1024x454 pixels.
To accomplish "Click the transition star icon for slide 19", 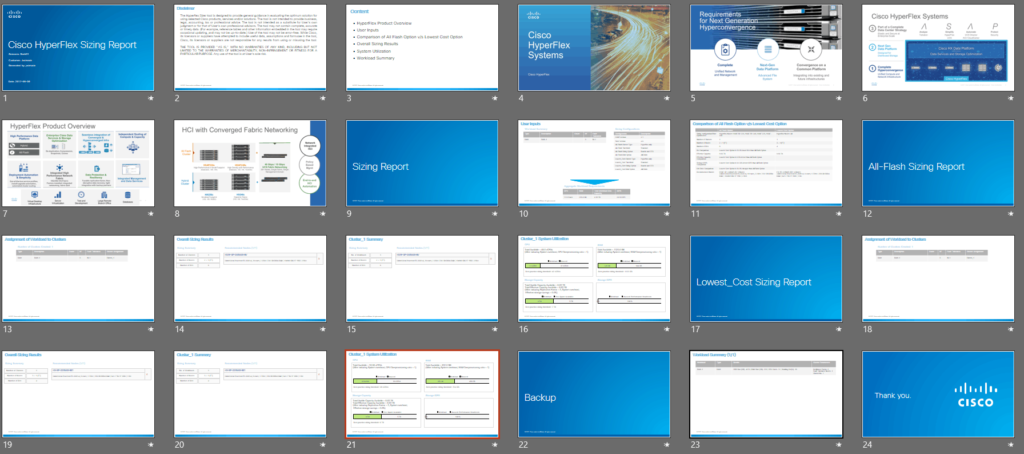I will pyautogui.click(x=151, y=445).
